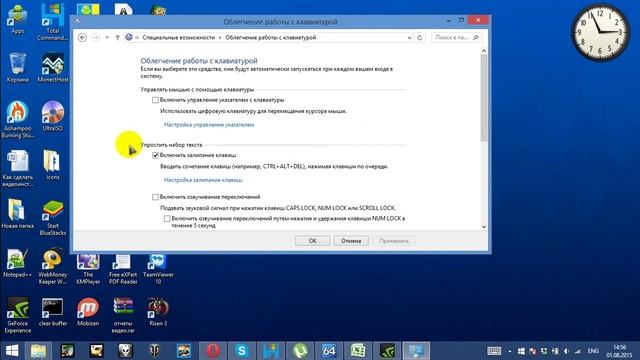Screen dimensions: 640x360
Task: Enable toggle keys sound (озвучивание переключений) checkbox
Action: point(155,197)
